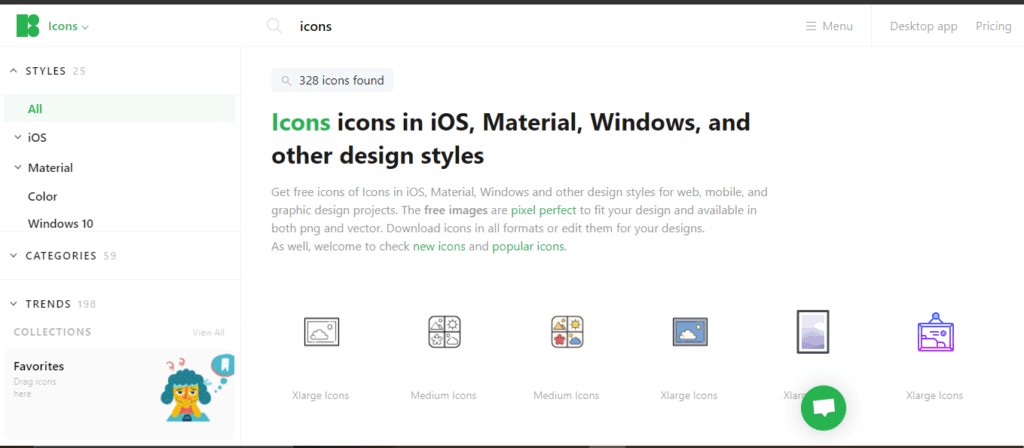Screen dimensions: 1024x448
Task: Select the blue-framed Xlarge Icons picture icon
Action: 690,332
